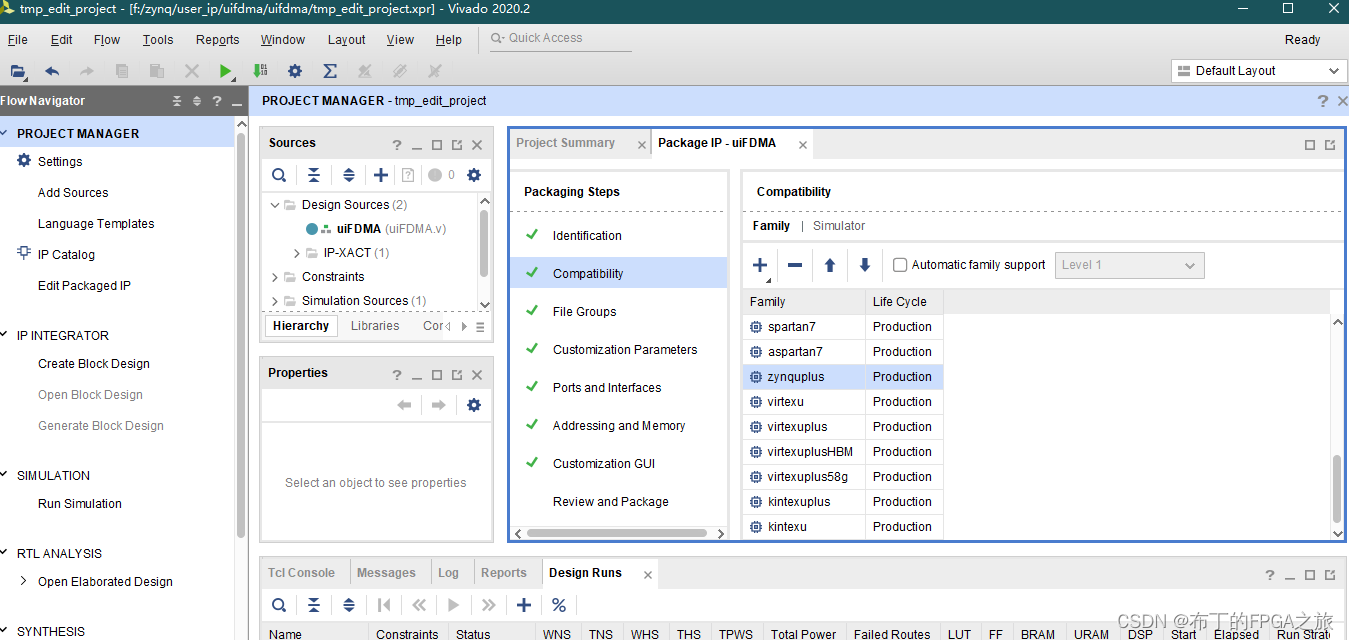Close the Package IP - uiFDMA tab

pyautogui.click(x=802, y=145)
